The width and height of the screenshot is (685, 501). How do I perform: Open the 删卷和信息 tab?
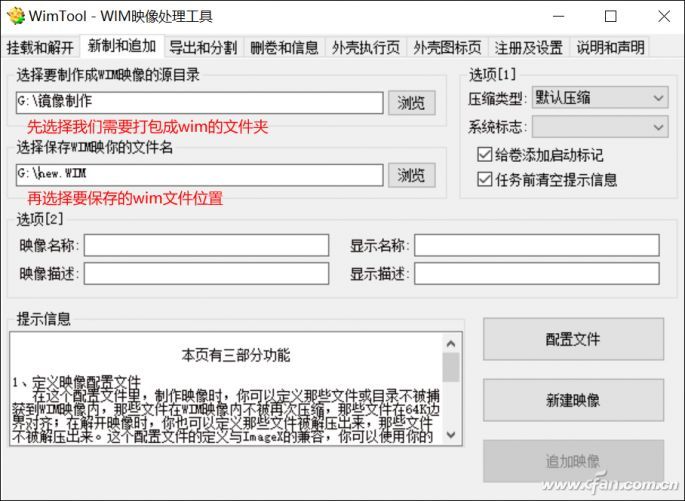click(284, 47)
